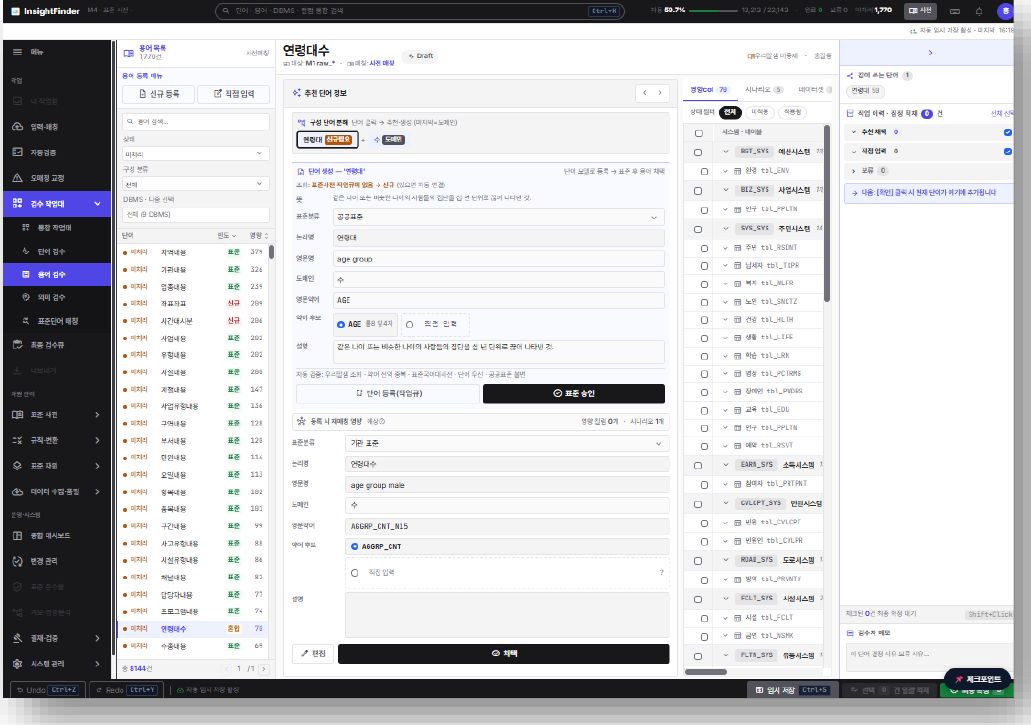Image resolution: width=1031 pixels, height=725 pixels.
Task: Select the 미적용 status filter pill
Action: point(759,112)
